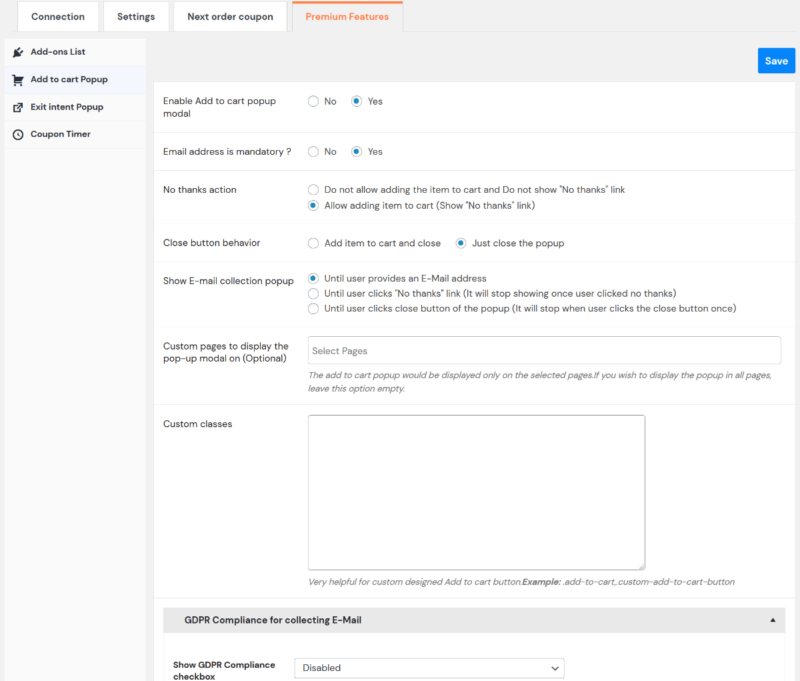
Task: Switch to the Connection tab
Action: click(x=58, y=17)
